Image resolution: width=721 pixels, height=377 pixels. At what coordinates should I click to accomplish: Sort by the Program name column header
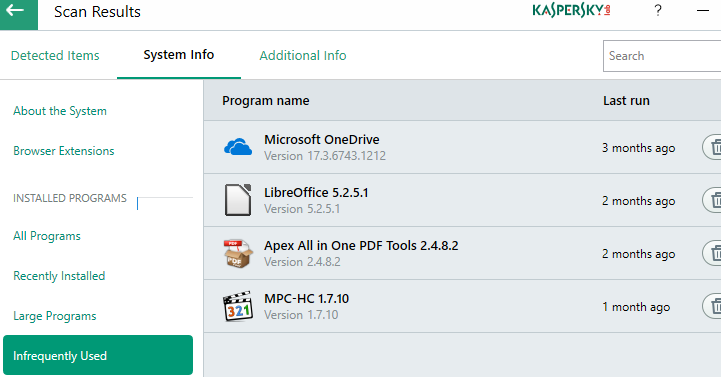pyautogui.click(x=266, y=101)
